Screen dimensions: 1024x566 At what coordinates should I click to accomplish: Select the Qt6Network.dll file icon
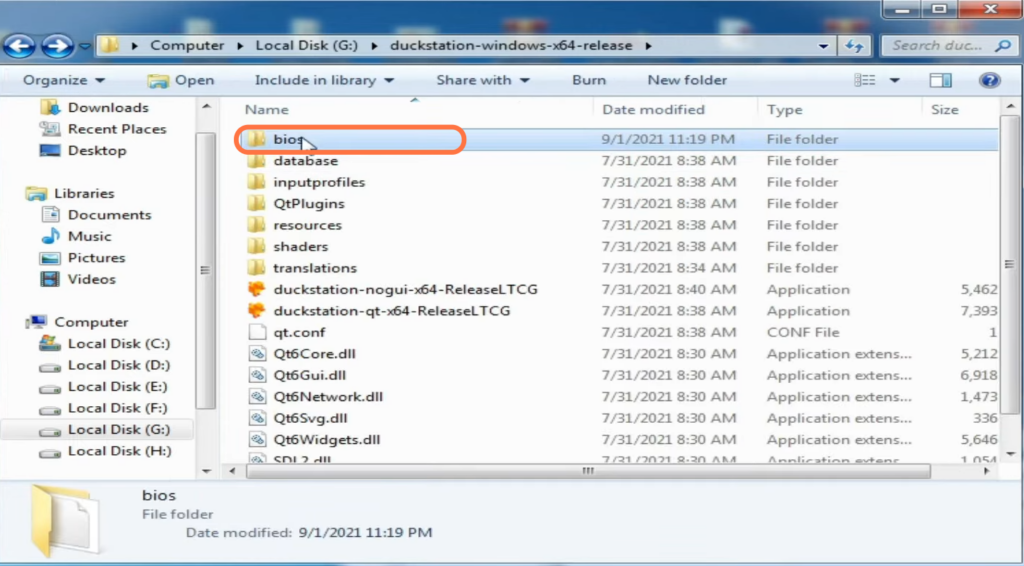point(257,397)
